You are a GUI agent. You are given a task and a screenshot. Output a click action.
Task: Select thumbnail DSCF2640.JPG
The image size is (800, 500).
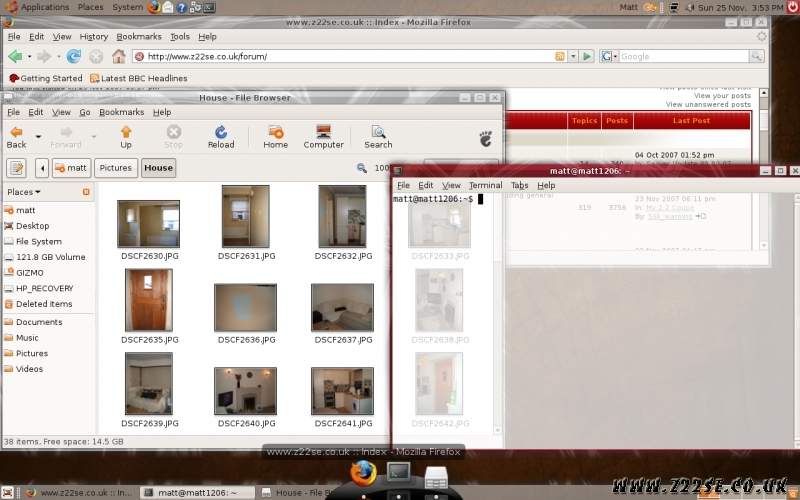click(245, 391)
